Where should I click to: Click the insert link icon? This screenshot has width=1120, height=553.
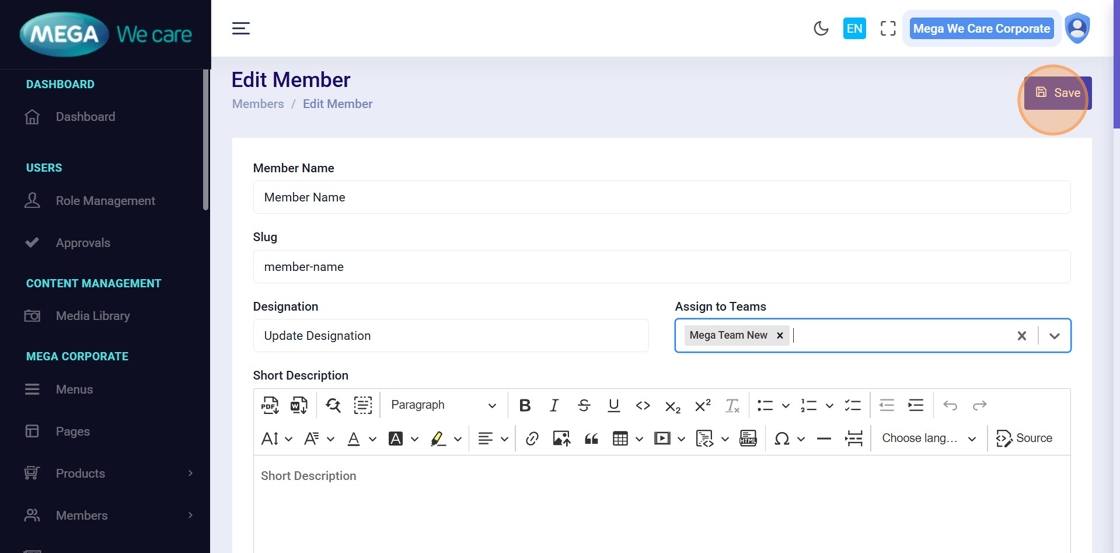(532, 438)
